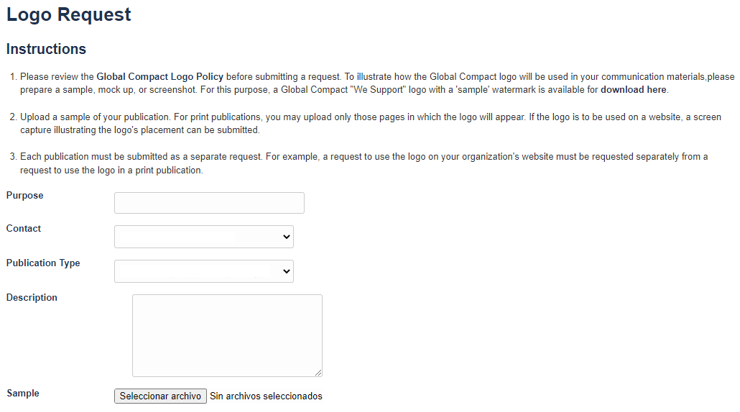Screen dimensions: 740x412
Task: Click the Logo Request page heading
Action: 68,15
